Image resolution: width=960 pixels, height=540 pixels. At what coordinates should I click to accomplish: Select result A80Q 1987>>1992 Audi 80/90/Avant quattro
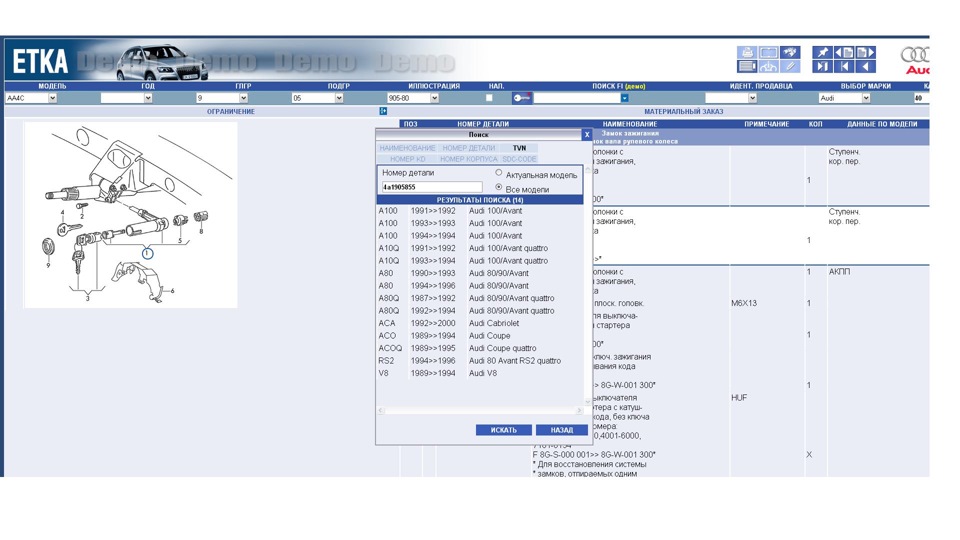(479, 298)
